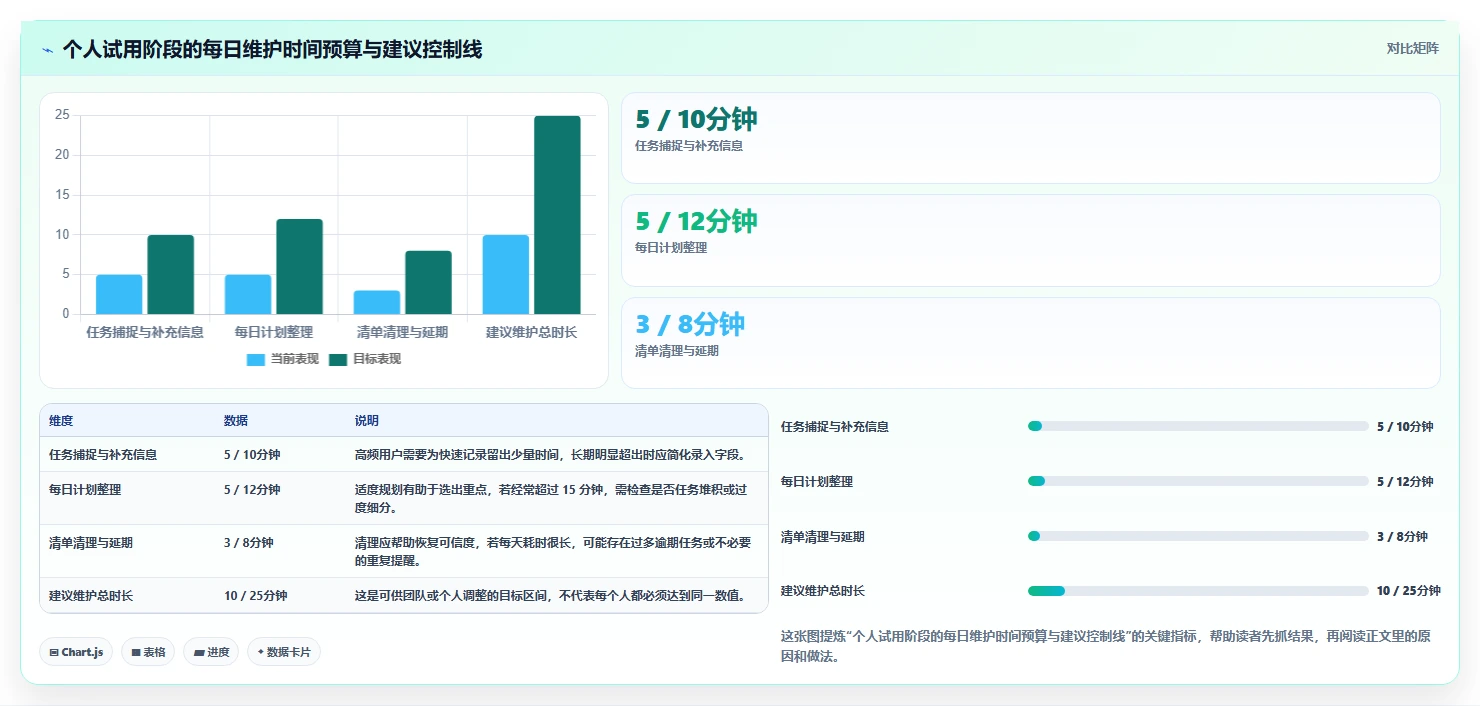Open the 5 / 12分钟 data card
Screen dimensions: 1480x706
pyautogui.click(x=1031, y=241)
